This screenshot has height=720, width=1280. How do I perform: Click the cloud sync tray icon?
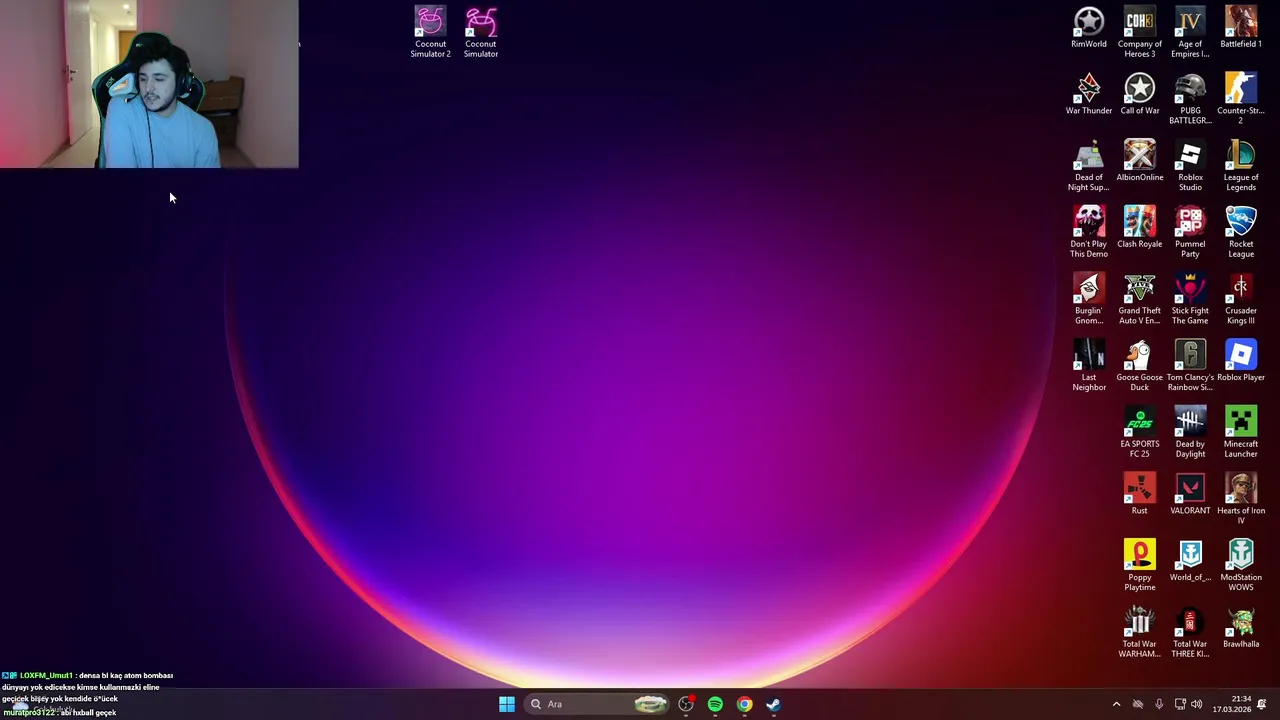pyautogui.click(x=1137, y=704)
